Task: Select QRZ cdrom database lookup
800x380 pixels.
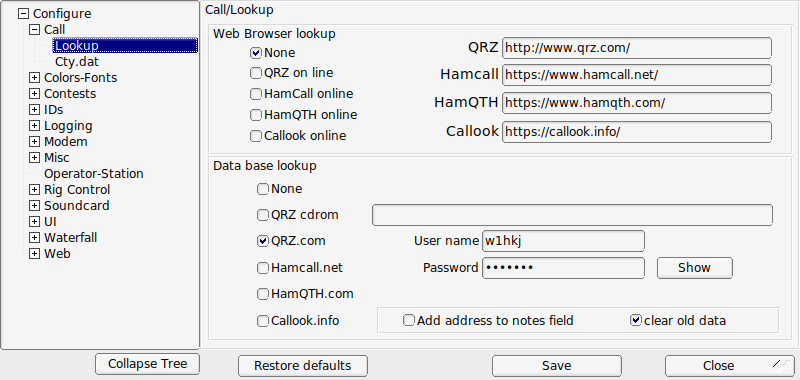Action: coord(263,215)
